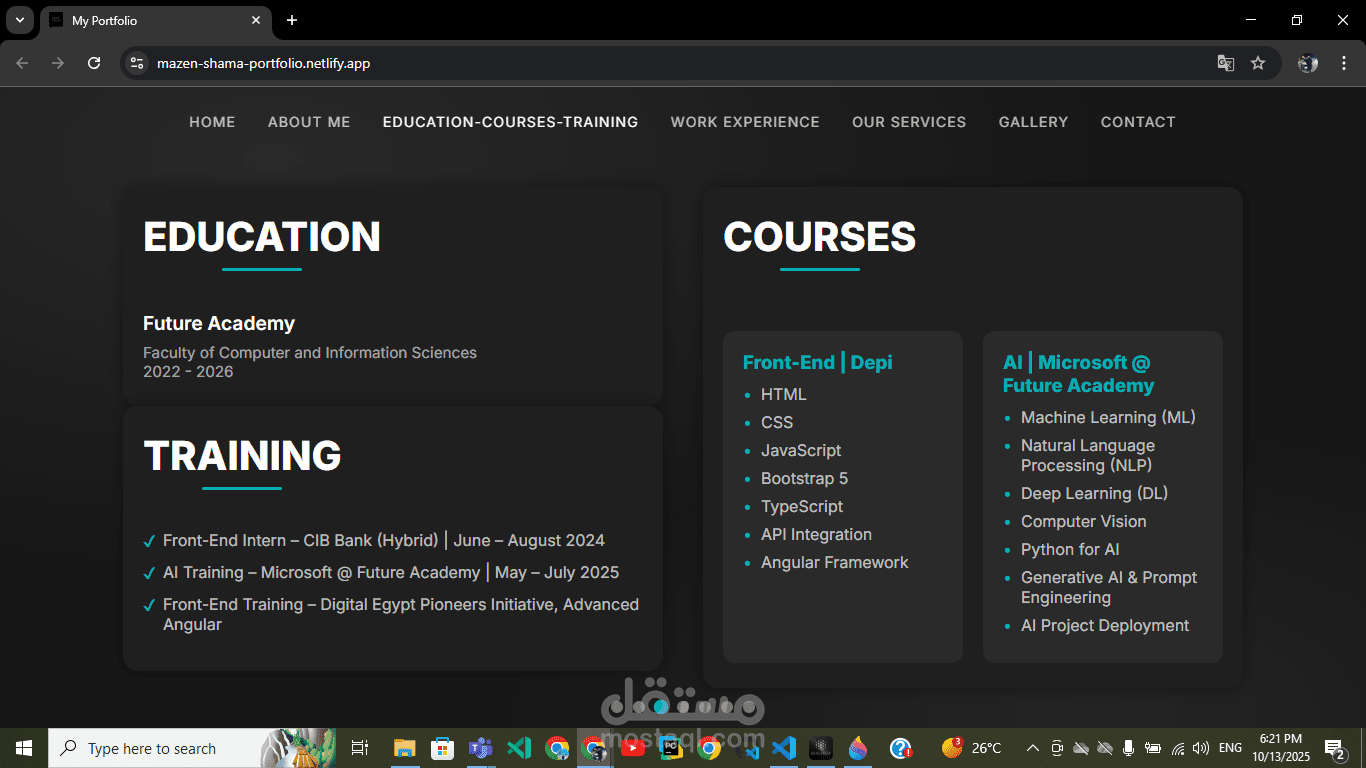Open the YouTube taskbar icon
This screenshot has height=768, width=1366.
[633, 748]
